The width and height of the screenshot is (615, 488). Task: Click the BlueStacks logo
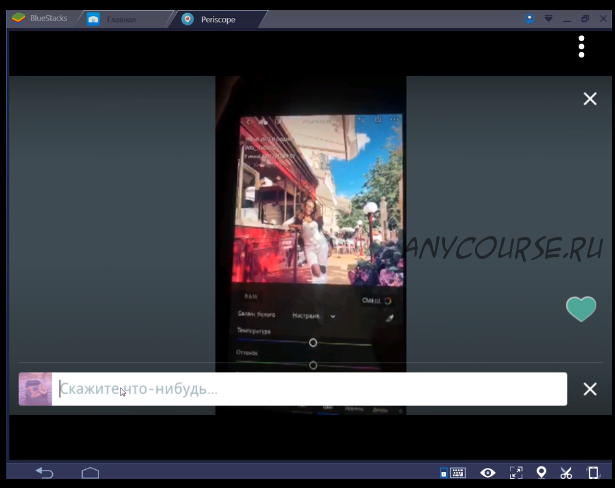[16, 18]
